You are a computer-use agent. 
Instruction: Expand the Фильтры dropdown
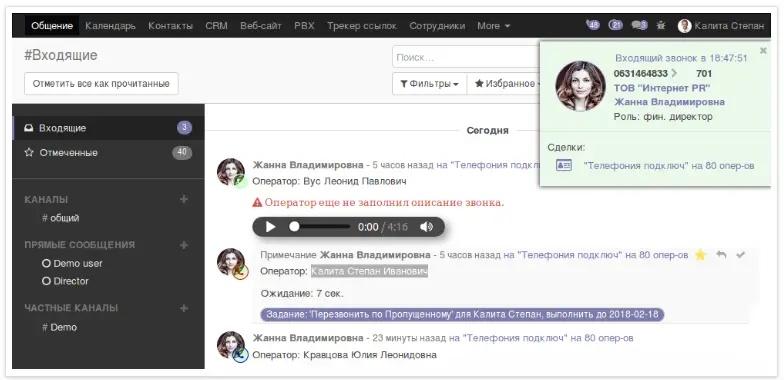430,84
